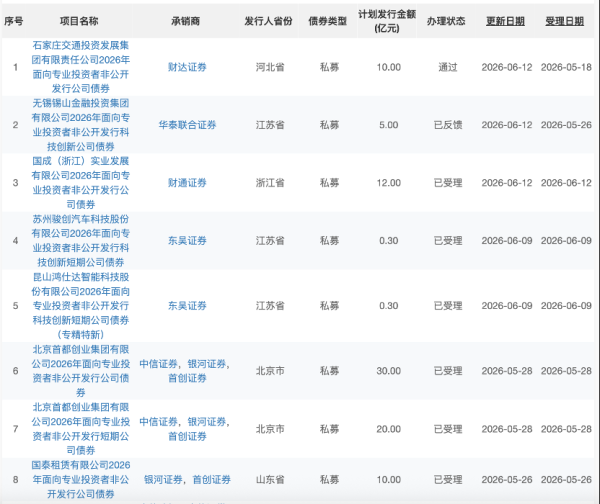600x504 pixels.
Task: Open 北京首都创业集团 短期公司债券 link in row 7
Action: (x=81, y=429)
